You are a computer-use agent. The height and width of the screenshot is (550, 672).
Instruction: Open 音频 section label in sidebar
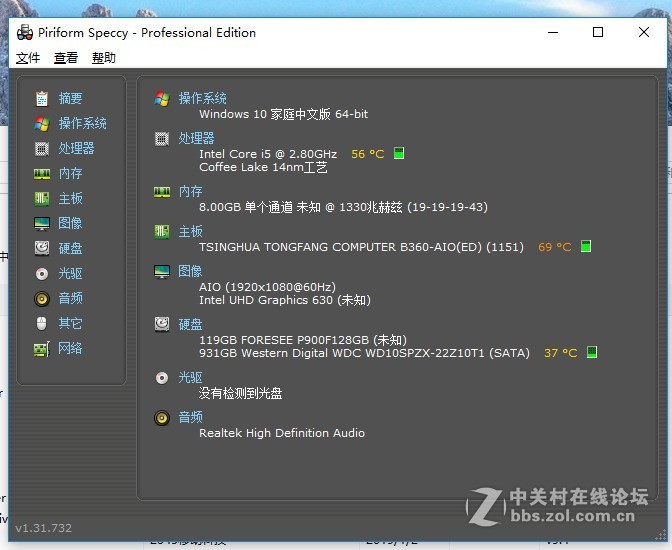coord(70,298)
